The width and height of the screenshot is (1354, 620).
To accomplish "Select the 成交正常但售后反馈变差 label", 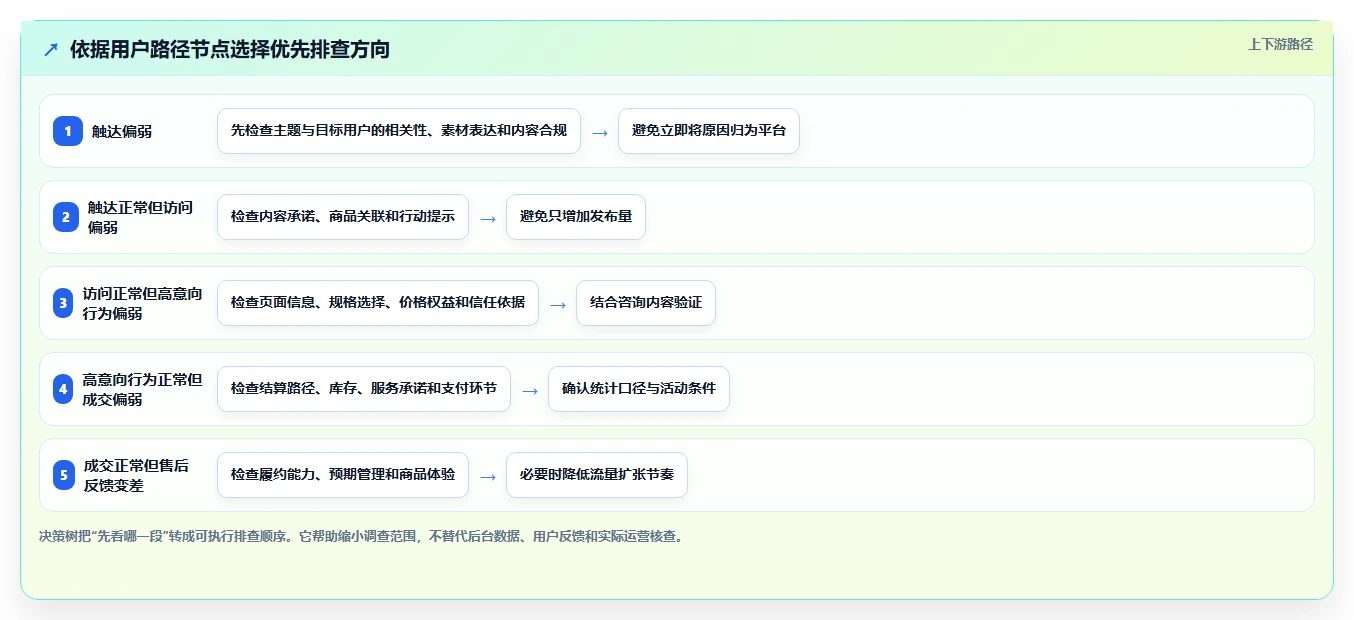I will (x=137, y=475).
